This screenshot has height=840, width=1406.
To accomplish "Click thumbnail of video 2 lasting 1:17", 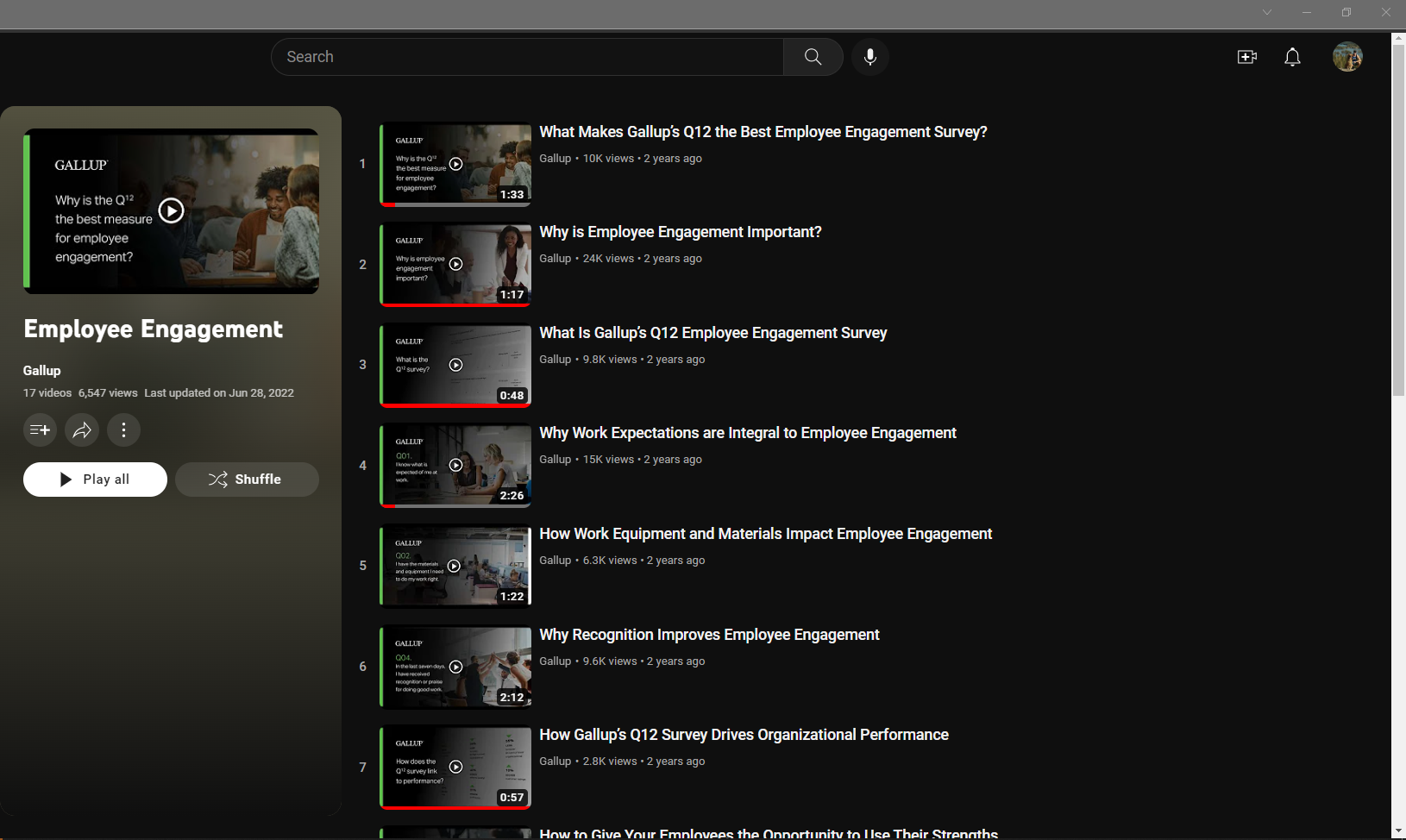I will [x=455, y=264].
